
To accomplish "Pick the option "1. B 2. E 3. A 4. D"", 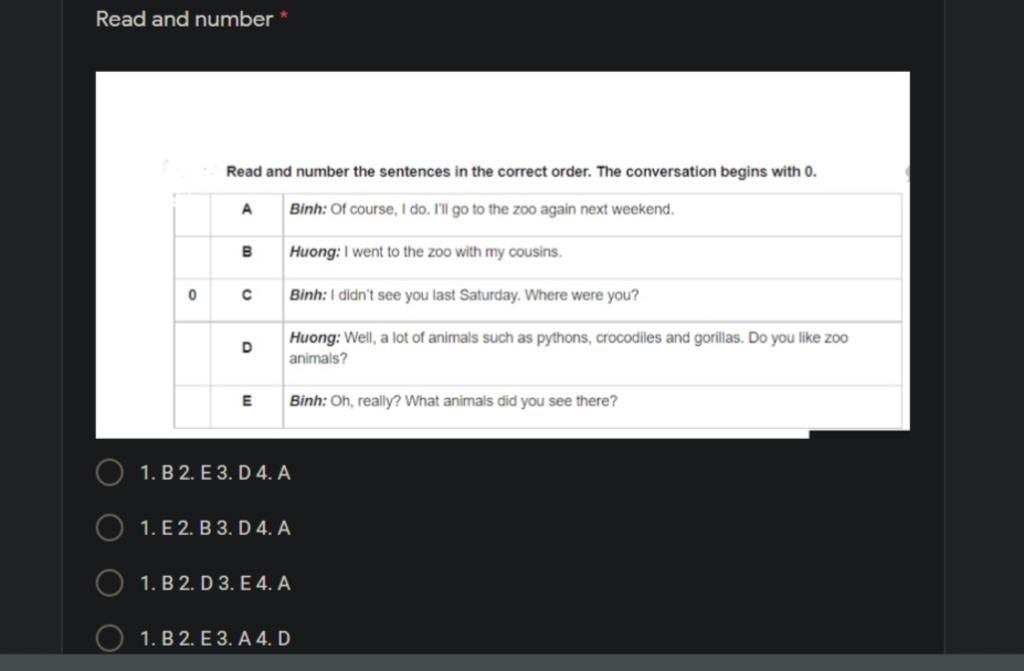I will coord(109,638).
